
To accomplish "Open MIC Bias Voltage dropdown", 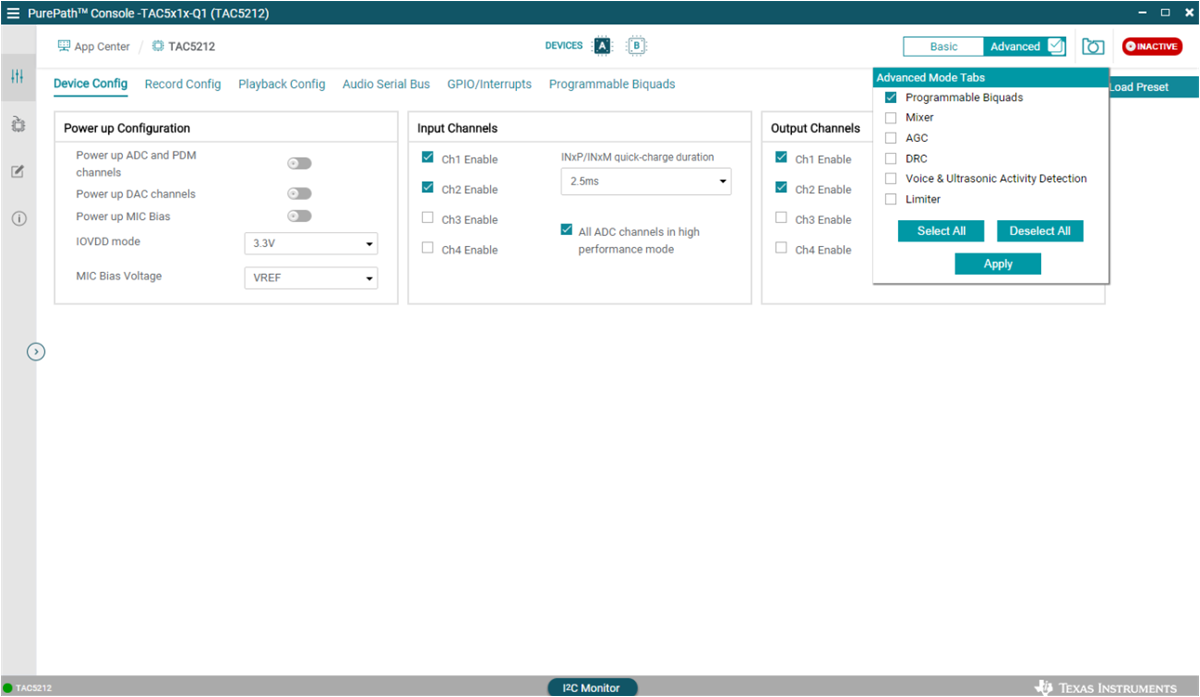I will (311, 278).
